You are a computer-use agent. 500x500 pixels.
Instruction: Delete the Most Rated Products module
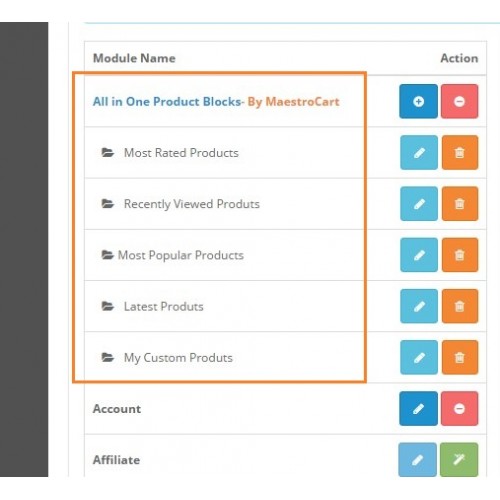460,153
